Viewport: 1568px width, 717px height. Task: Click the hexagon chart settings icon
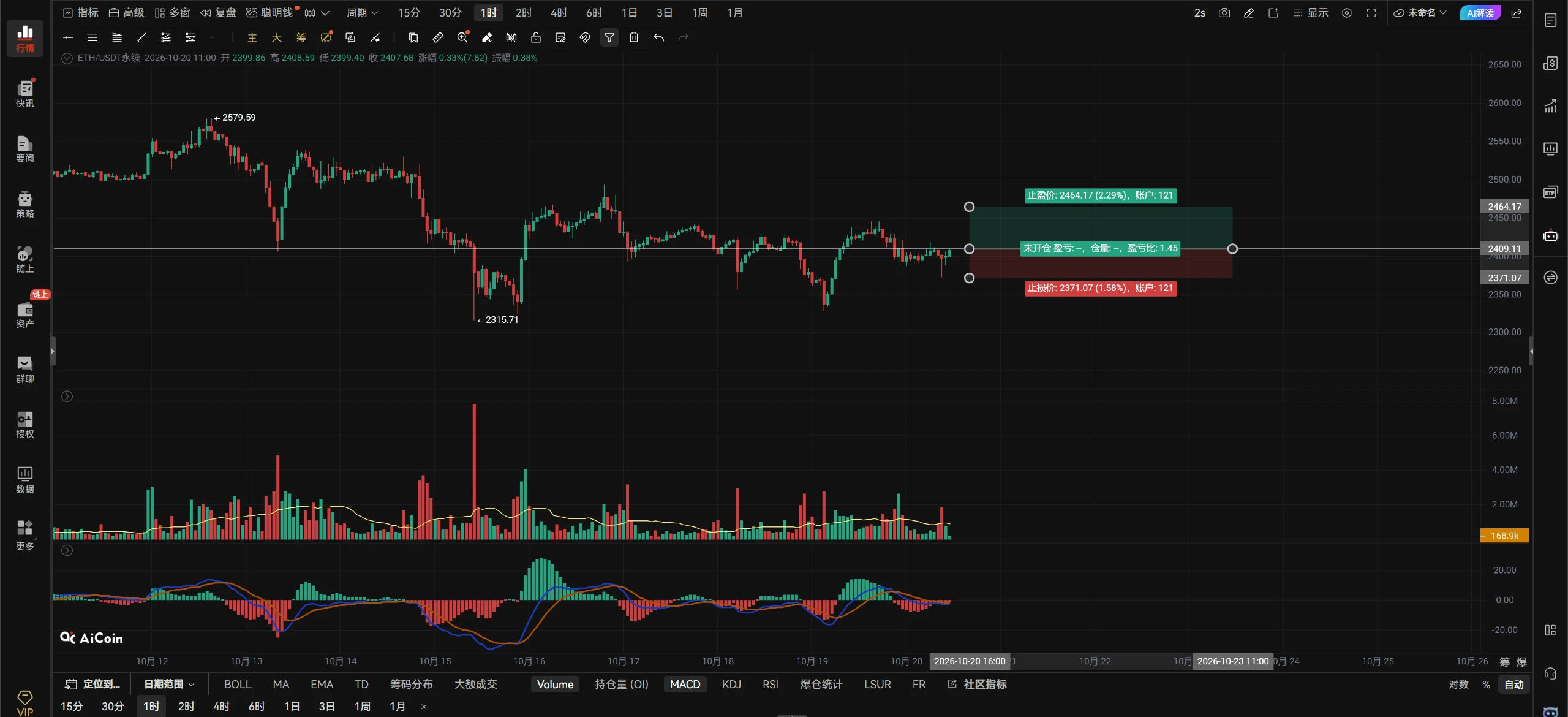(1346, 13)
